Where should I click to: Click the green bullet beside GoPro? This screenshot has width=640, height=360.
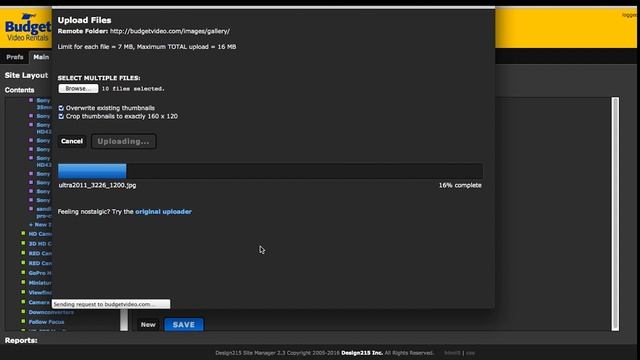pos(23,272)
